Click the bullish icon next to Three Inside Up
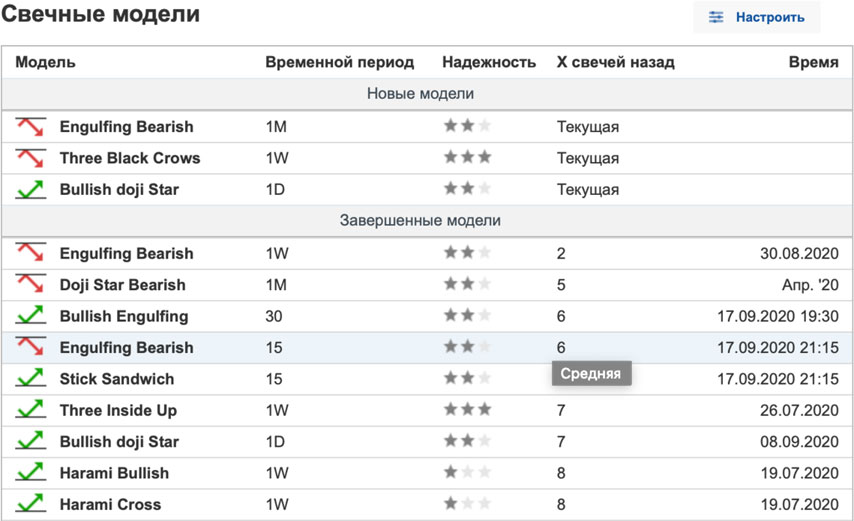854x521 pixels. point(31,410)
